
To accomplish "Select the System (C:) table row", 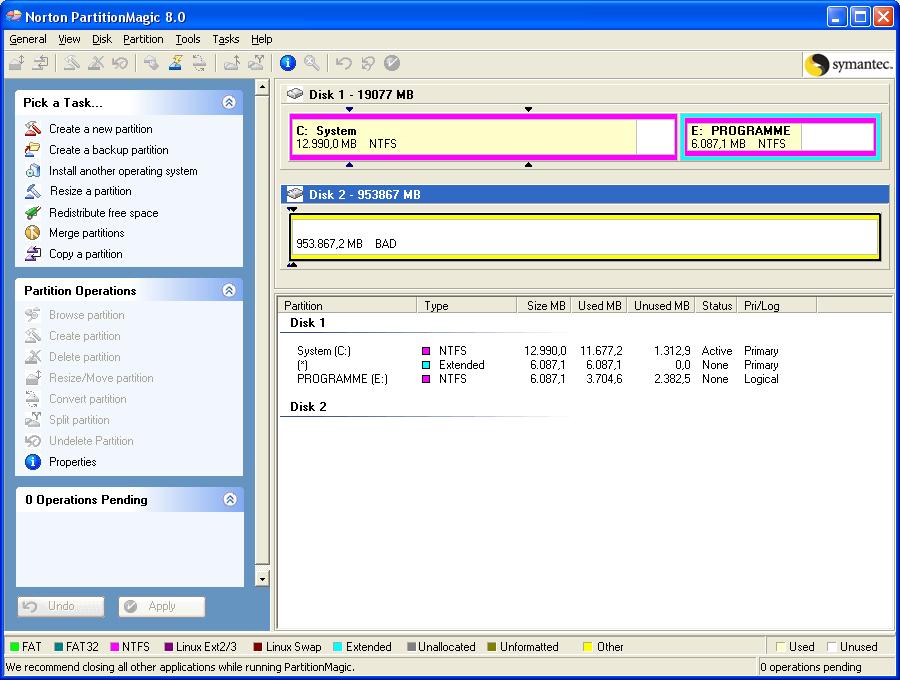I will click(537, 351).
